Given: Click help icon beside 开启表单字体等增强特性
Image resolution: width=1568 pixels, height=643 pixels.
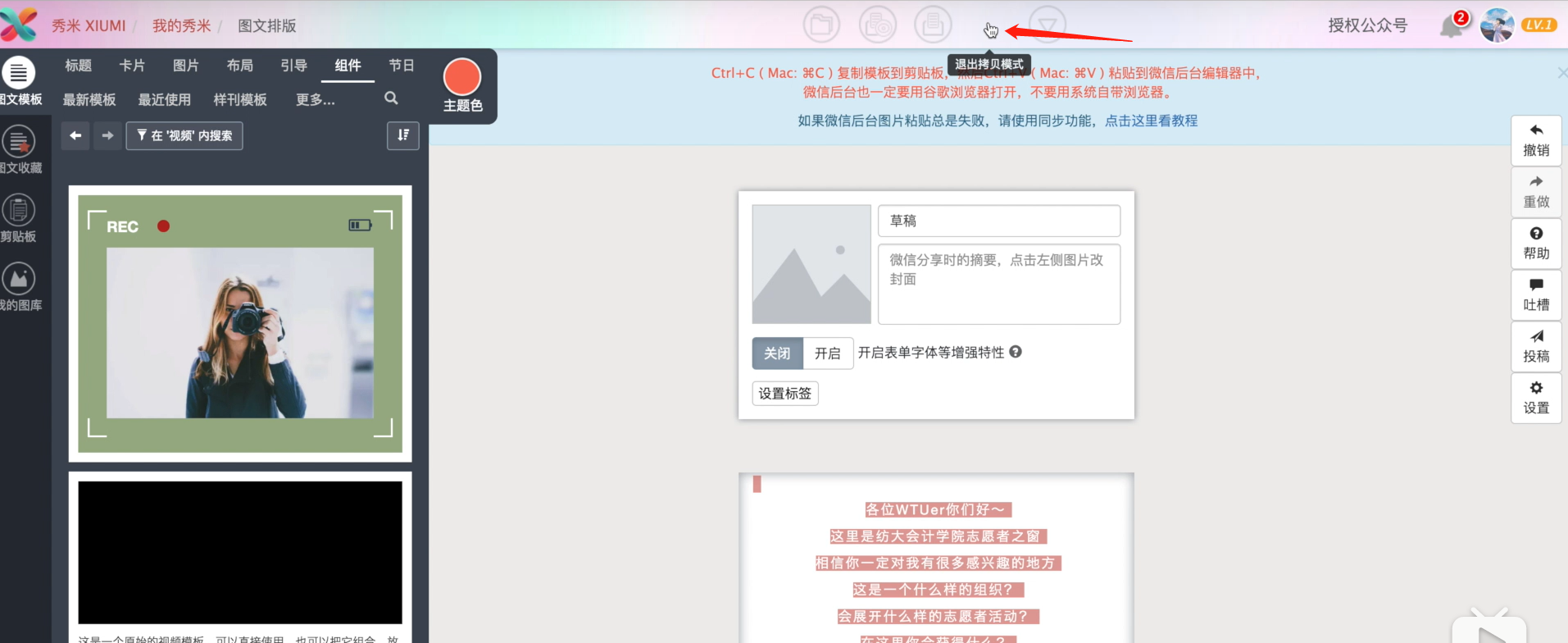Looking at the screenshot, I should coord(1016,352).
